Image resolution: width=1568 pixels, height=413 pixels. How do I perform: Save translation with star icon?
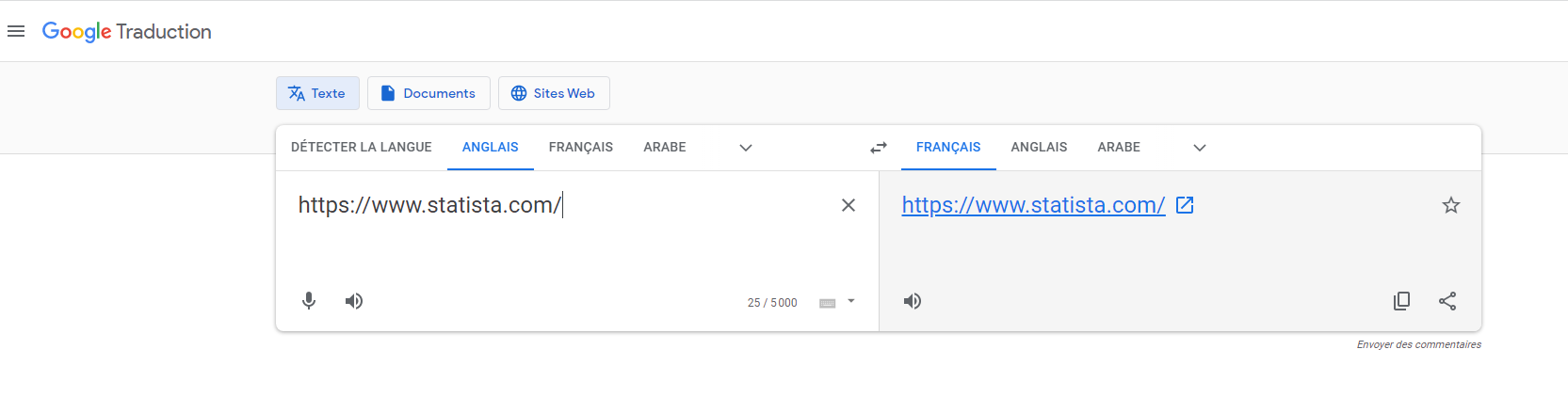[x=1451, y=205]
